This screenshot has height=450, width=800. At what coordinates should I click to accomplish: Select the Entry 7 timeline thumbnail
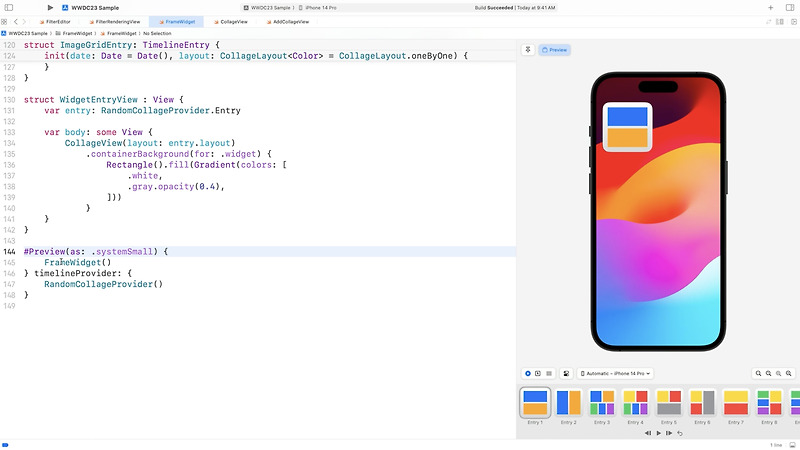tap(736, 403)
